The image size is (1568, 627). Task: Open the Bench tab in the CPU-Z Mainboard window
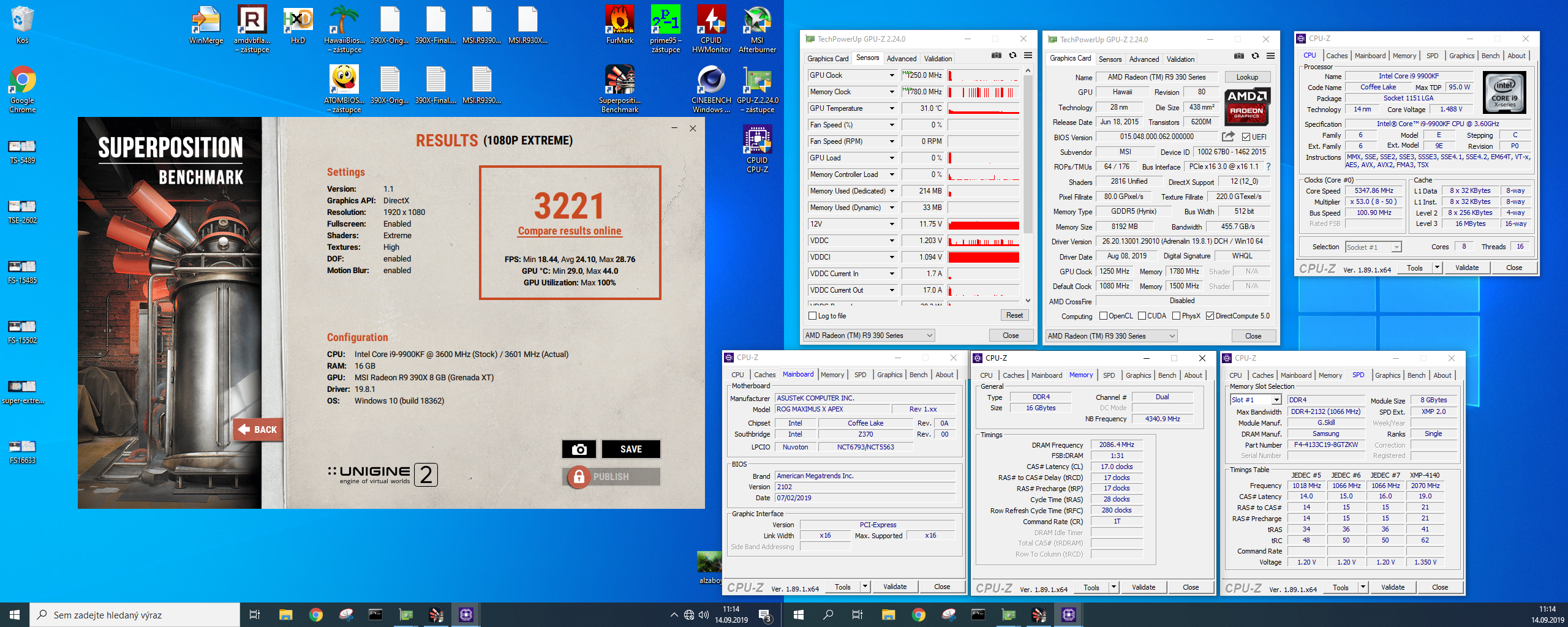(x=918, y=375)
